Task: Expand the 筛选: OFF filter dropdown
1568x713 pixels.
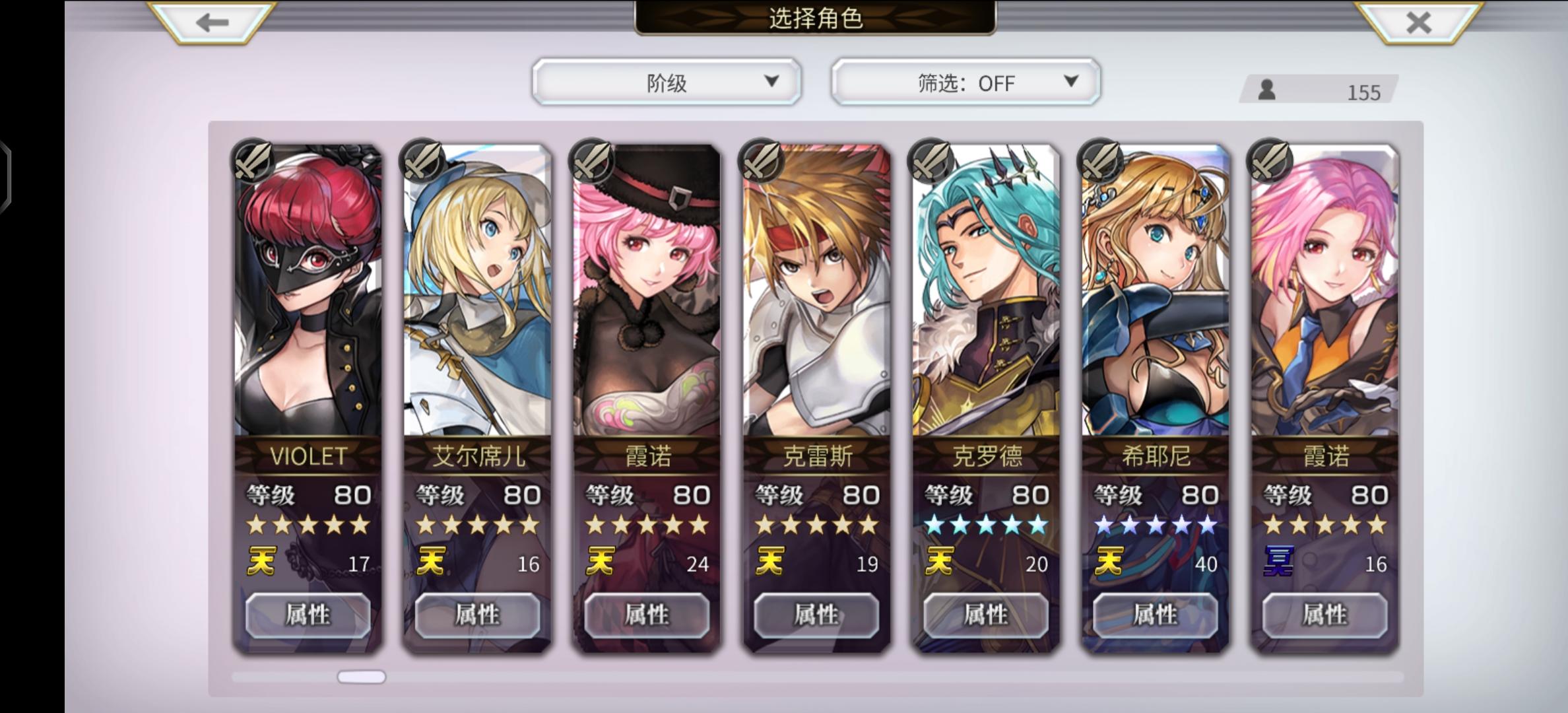Action: [965, 82]
